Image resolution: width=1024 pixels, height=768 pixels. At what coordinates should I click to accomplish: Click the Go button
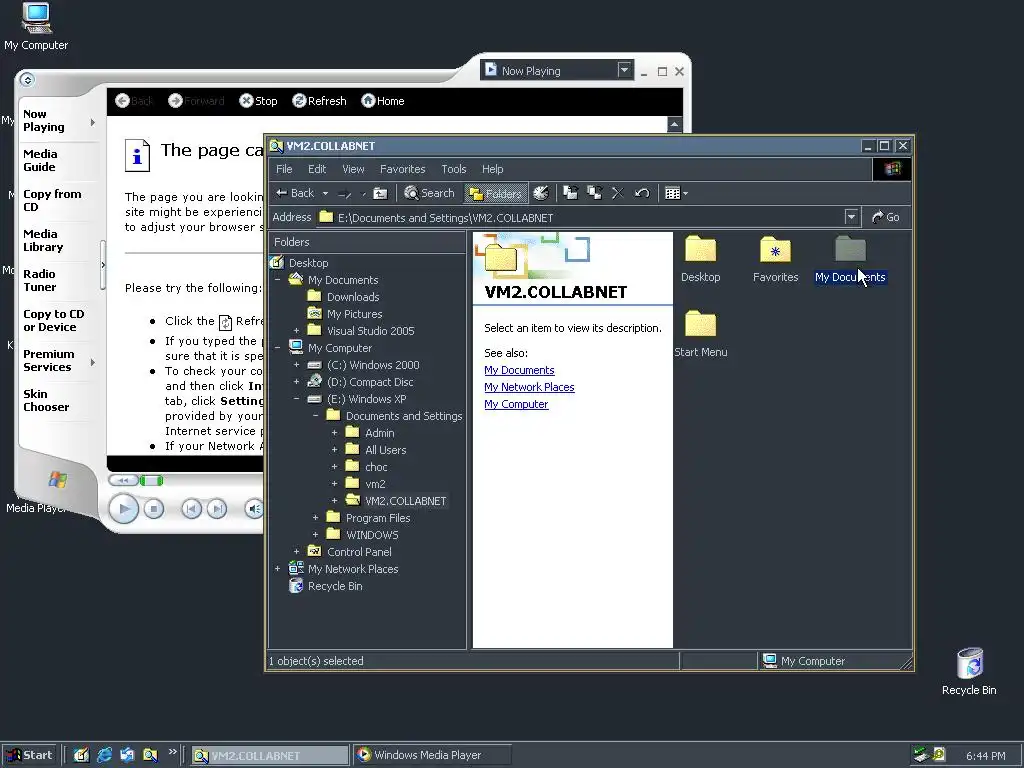[886, 217]
